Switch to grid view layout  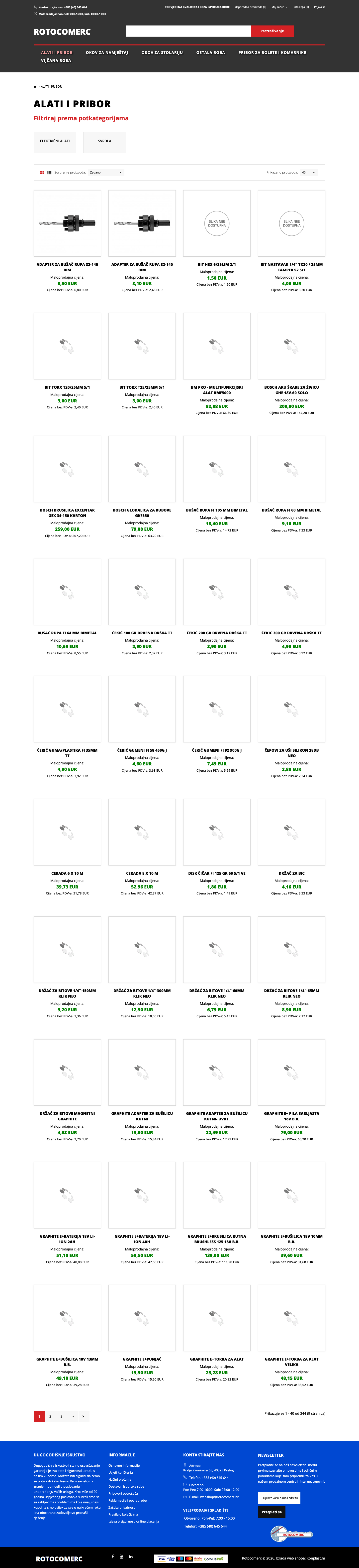click(41, 172)
